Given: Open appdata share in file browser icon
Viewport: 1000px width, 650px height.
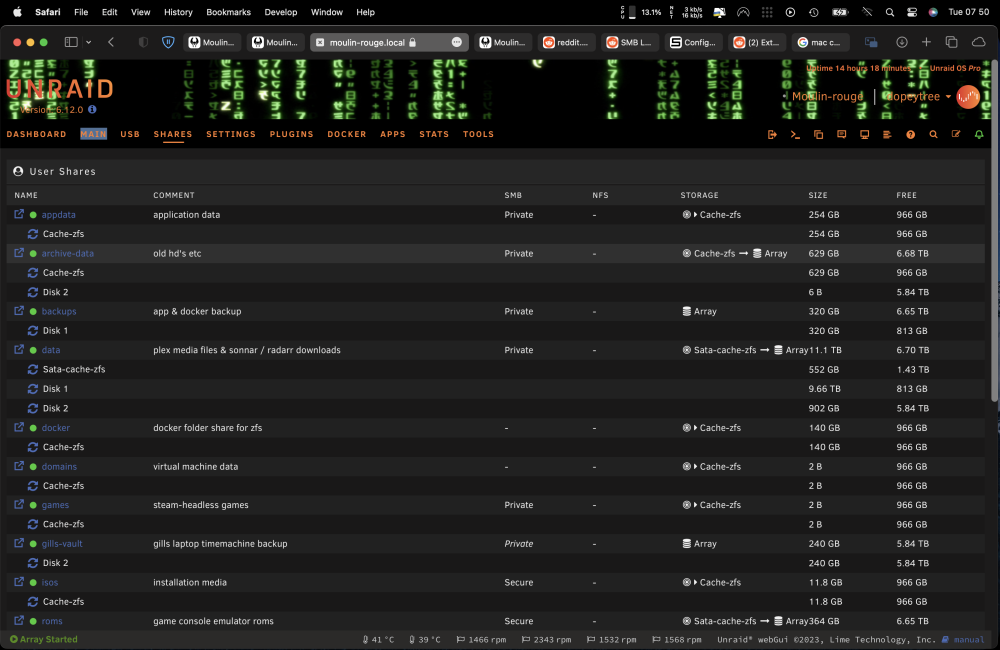Looking at the screenshot, I should (19, 214).
